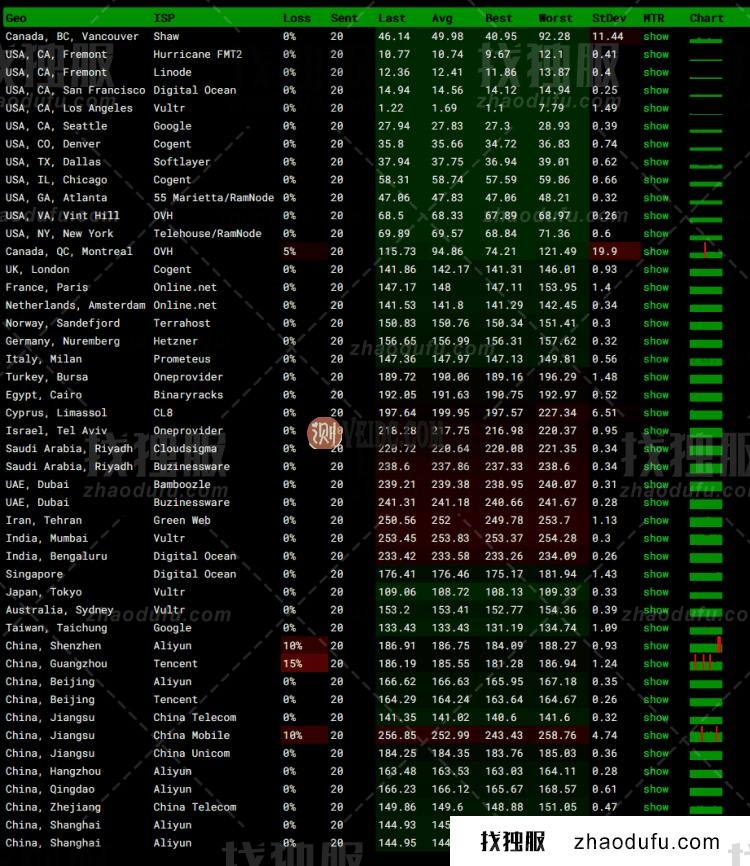Sort by the Loss column header
The width and height of the screenshot is (750, 866).
click(x=297, y=18)
